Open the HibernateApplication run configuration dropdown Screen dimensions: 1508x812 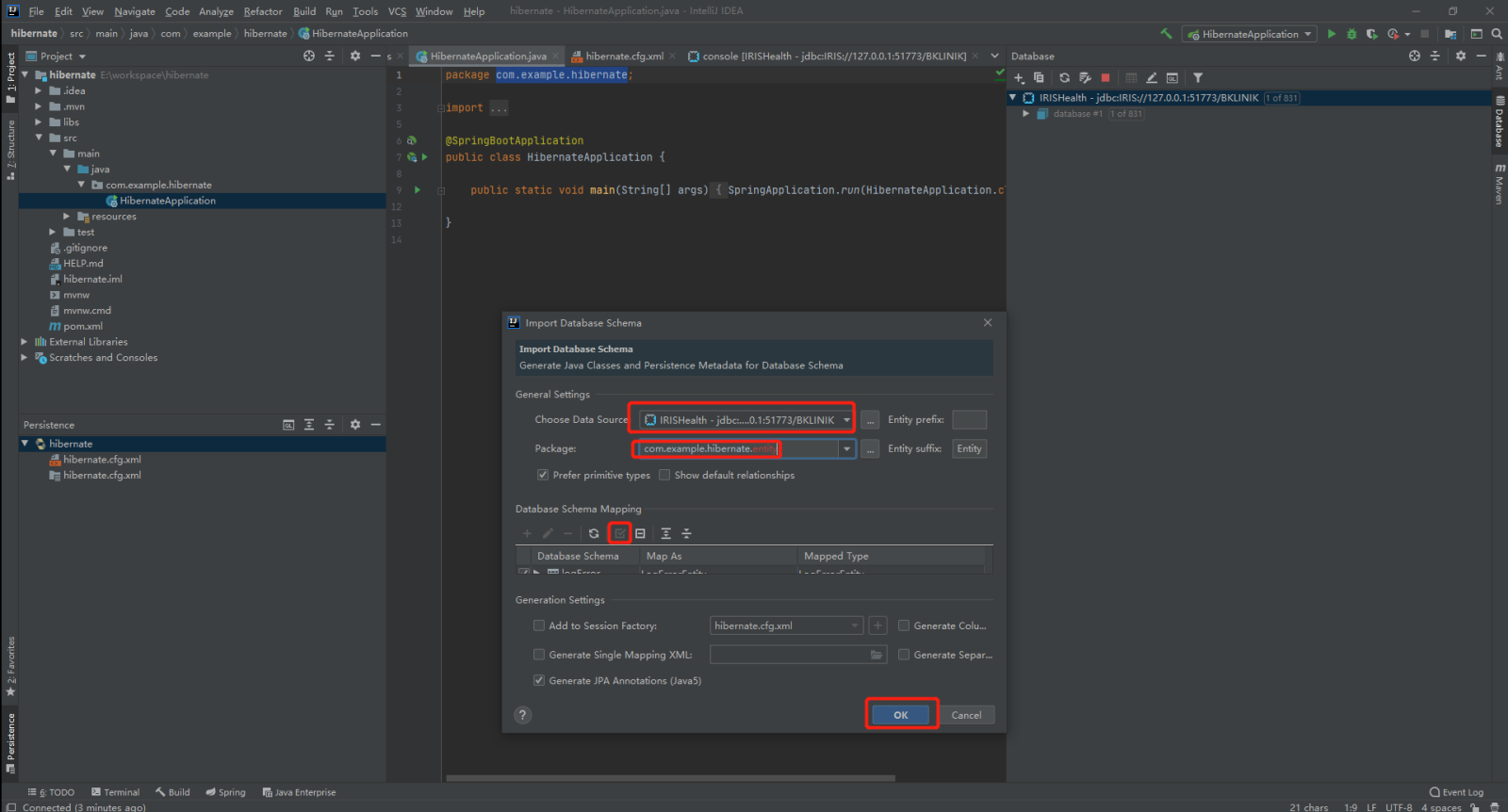pos(1250,34)
